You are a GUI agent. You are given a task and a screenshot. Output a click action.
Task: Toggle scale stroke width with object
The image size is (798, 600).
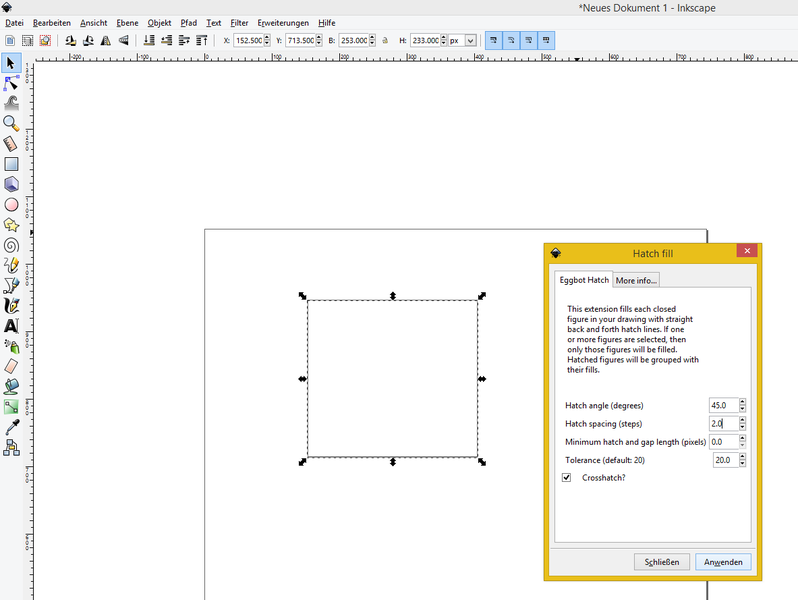(x=494, y=40)
